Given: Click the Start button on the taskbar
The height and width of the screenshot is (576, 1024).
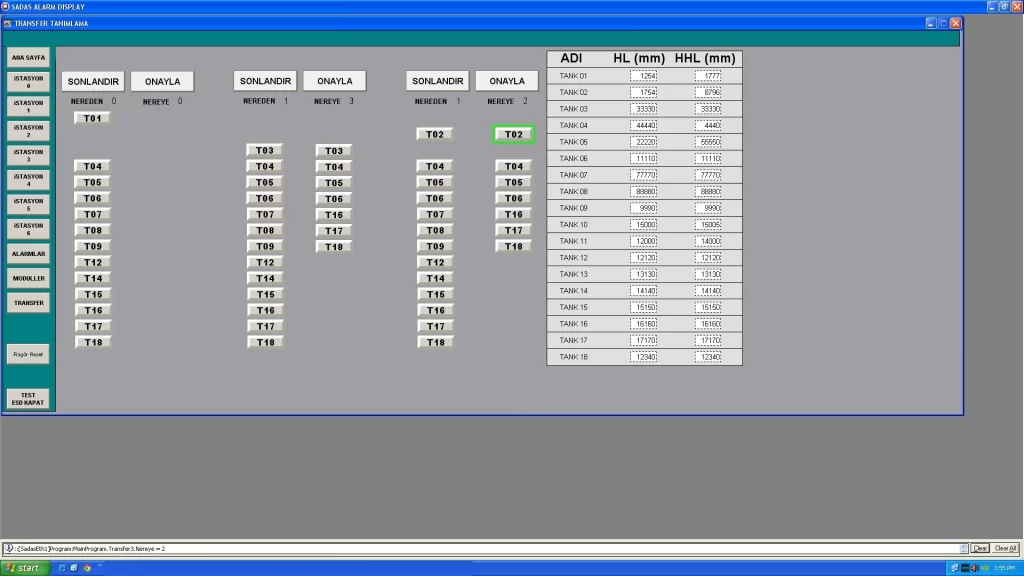Looking at the screenshot, I should 22,568.
